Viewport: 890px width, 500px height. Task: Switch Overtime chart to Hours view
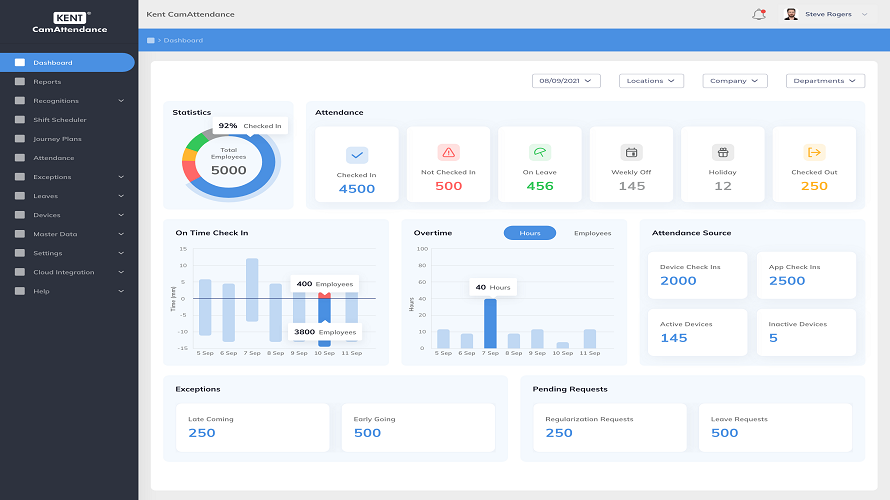(530, 233)
